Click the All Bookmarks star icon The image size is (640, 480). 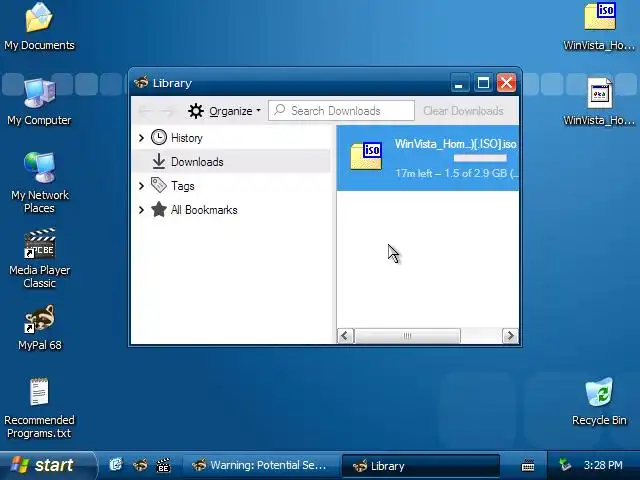(158, 210)
